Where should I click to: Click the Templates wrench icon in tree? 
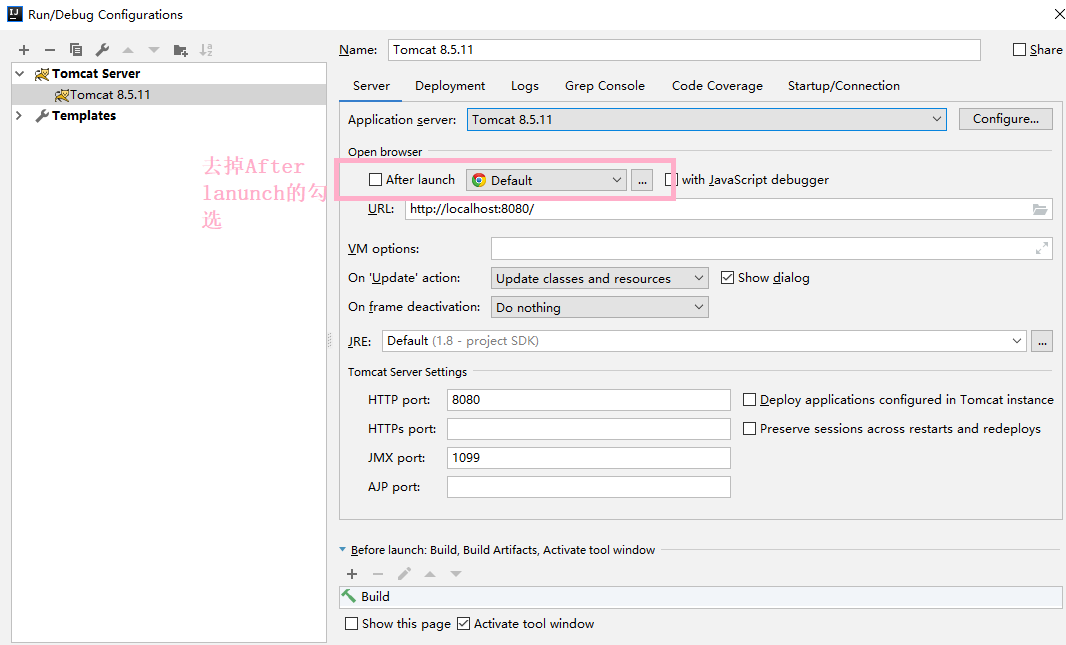click(42, 116)
